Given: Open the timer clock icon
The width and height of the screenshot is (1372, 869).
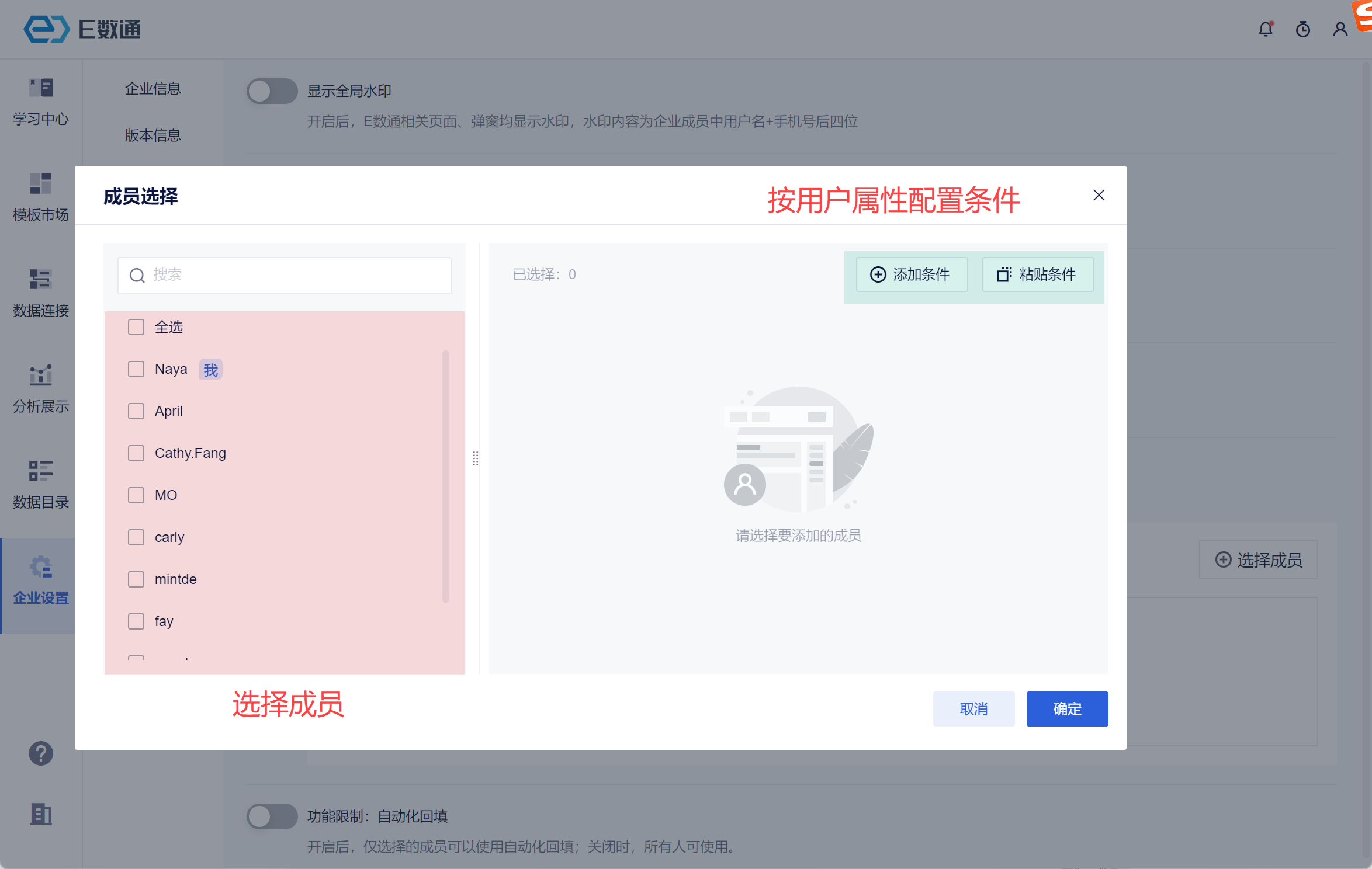Looking at the screenshot, I should tap(1302, 29).
